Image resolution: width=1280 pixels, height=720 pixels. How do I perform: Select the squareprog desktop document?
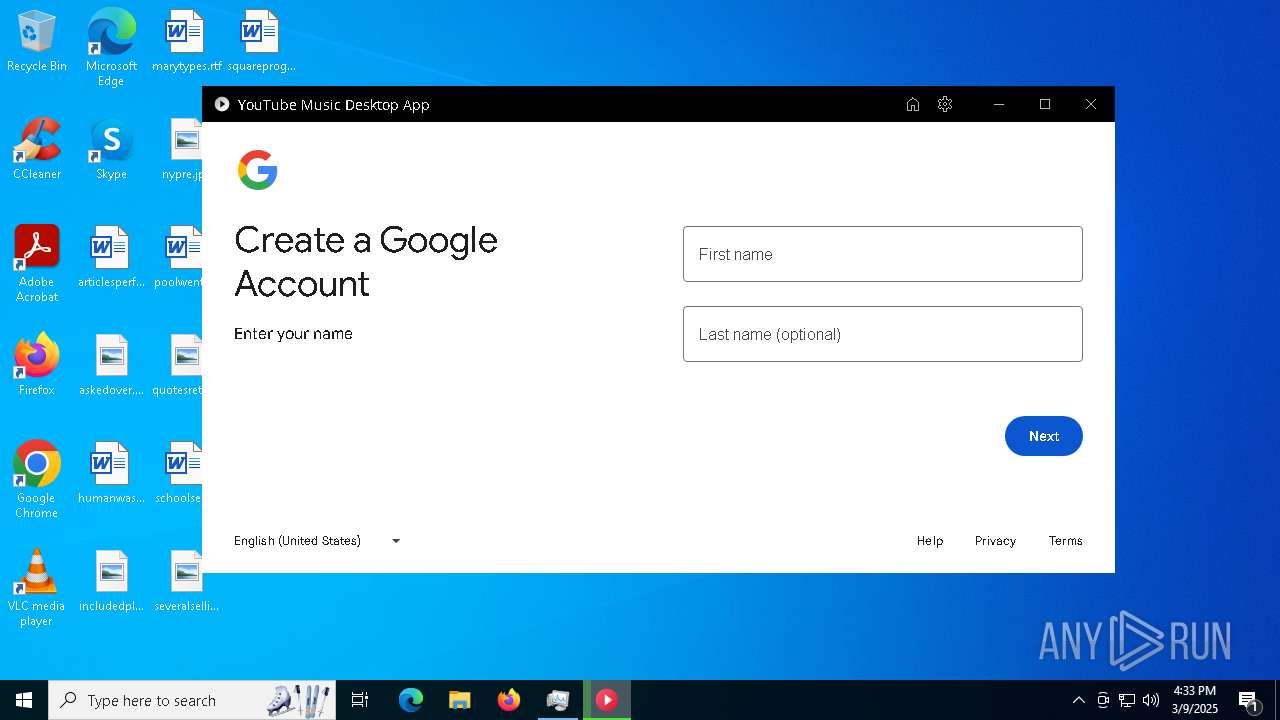tap(260, 42)
